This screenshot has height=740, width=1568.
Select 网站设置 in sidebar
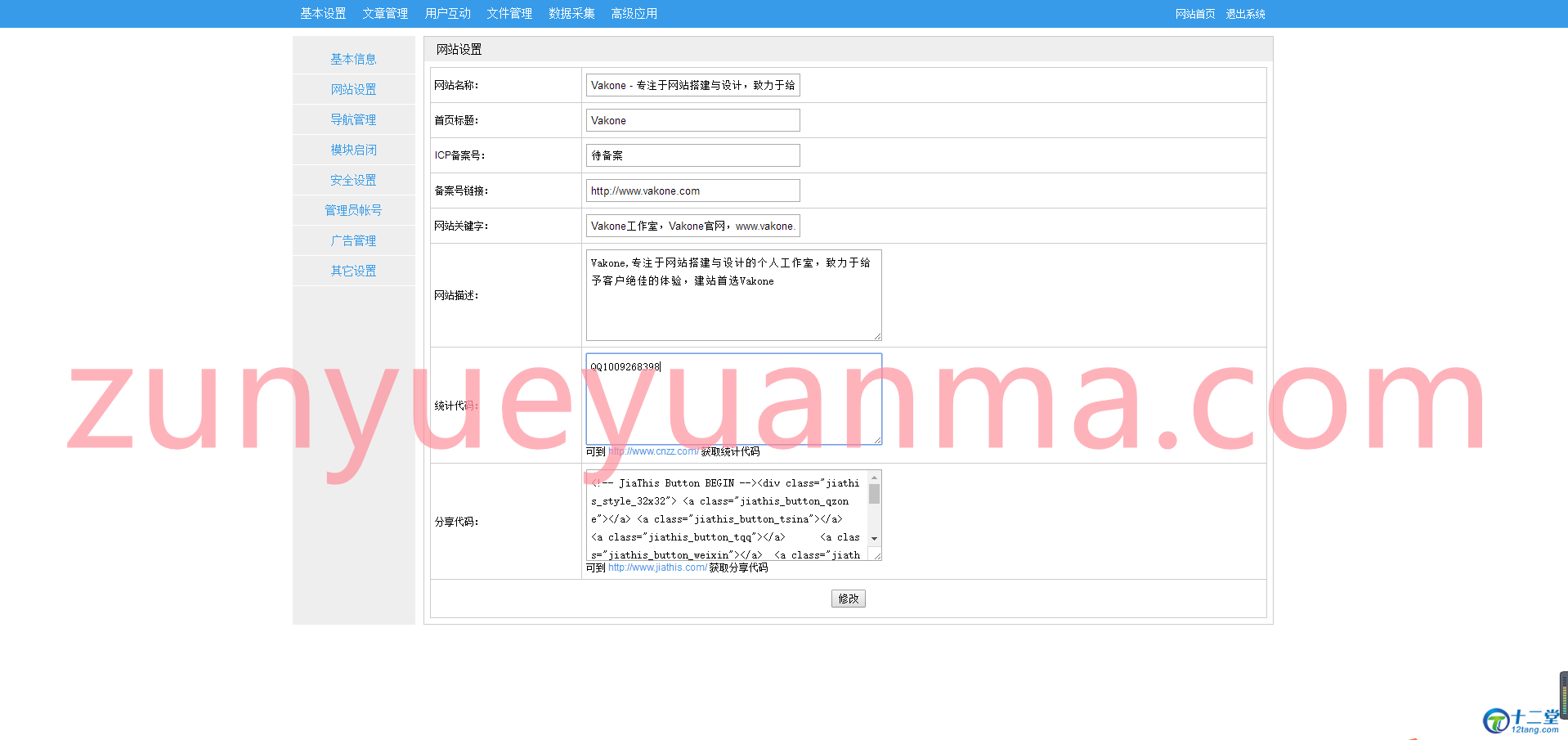pos(353,89)
